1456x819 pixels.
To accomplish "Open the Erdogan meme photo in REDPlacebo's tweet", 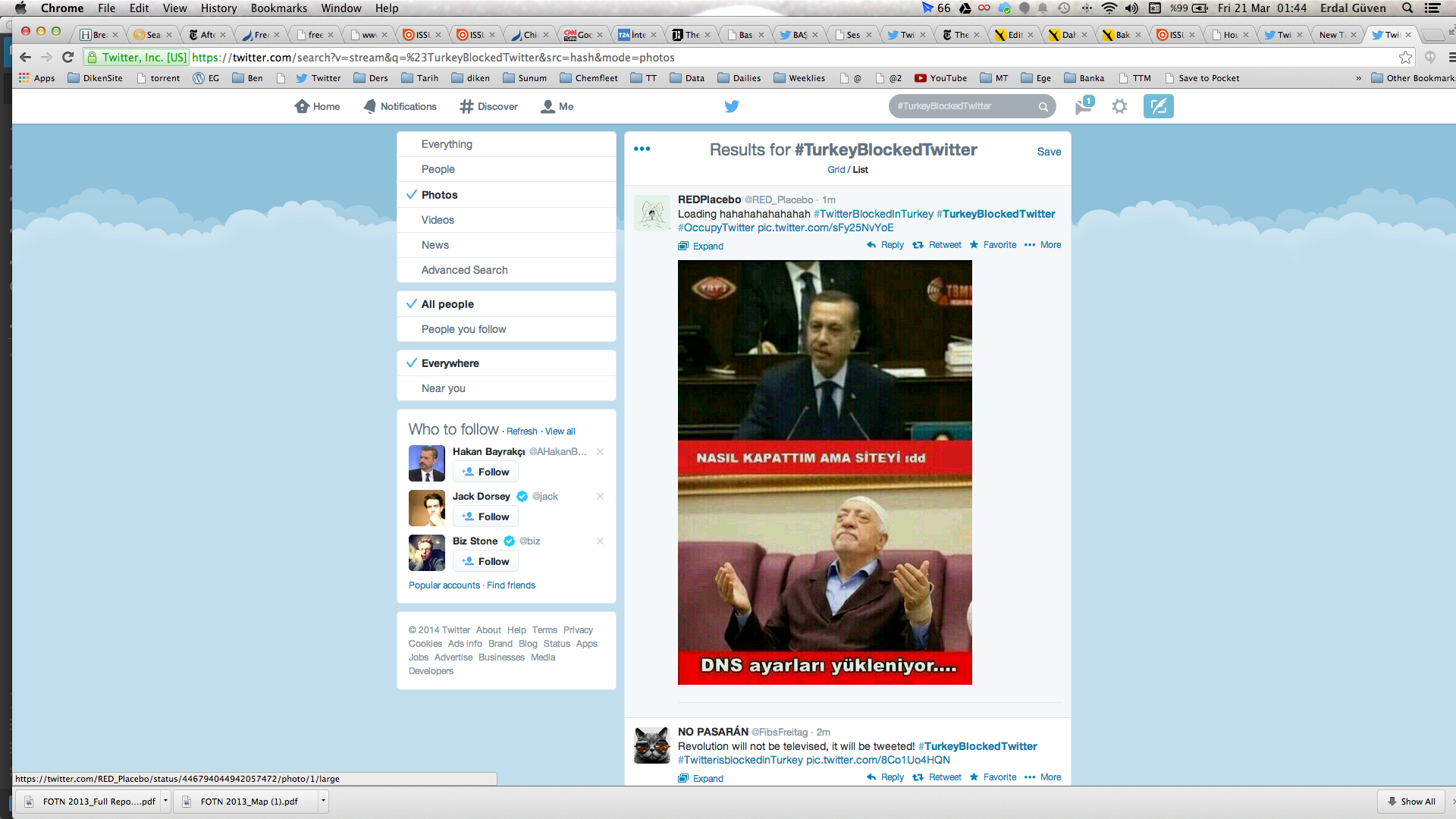I will (x=824, y=472).
